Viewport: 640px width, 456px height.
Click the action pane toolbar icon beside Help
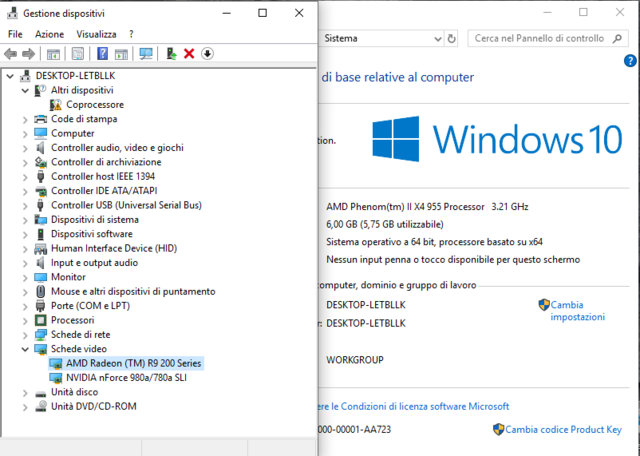pos(121,53)
